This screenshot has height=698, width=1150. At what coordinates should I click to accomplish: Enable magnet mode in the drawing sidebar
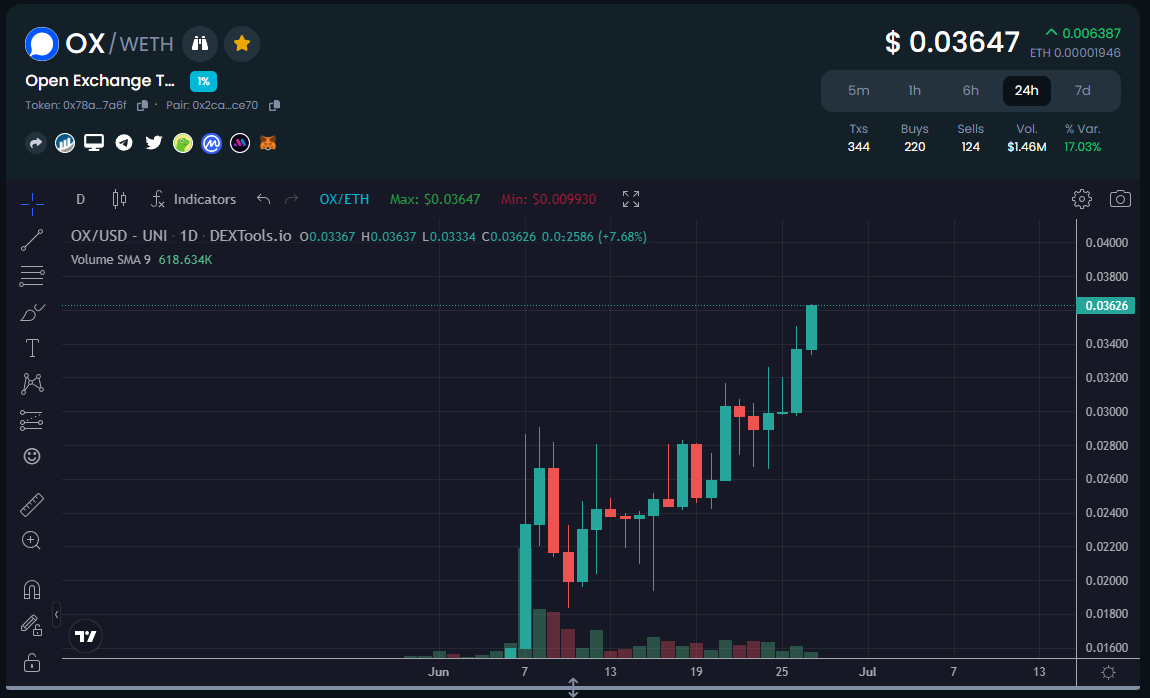click(x=31, y=589)
